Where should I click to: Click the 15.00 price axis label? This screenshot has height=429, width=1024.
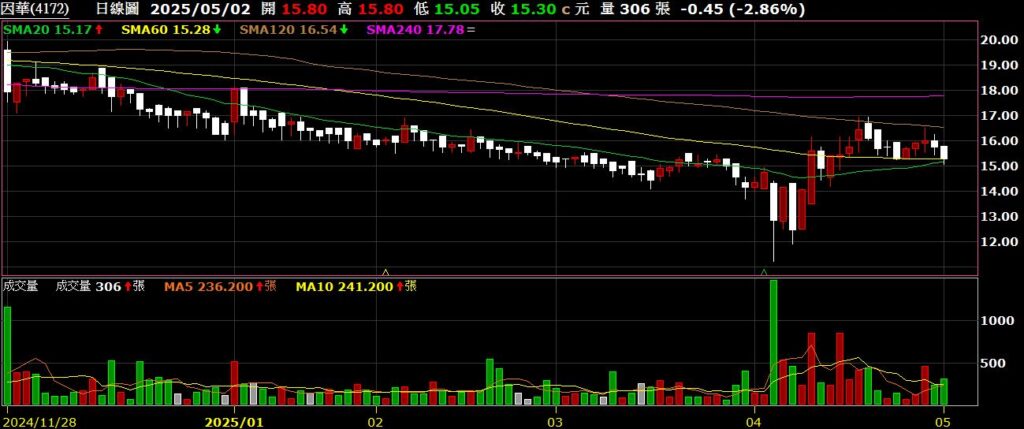point(1001,166)
